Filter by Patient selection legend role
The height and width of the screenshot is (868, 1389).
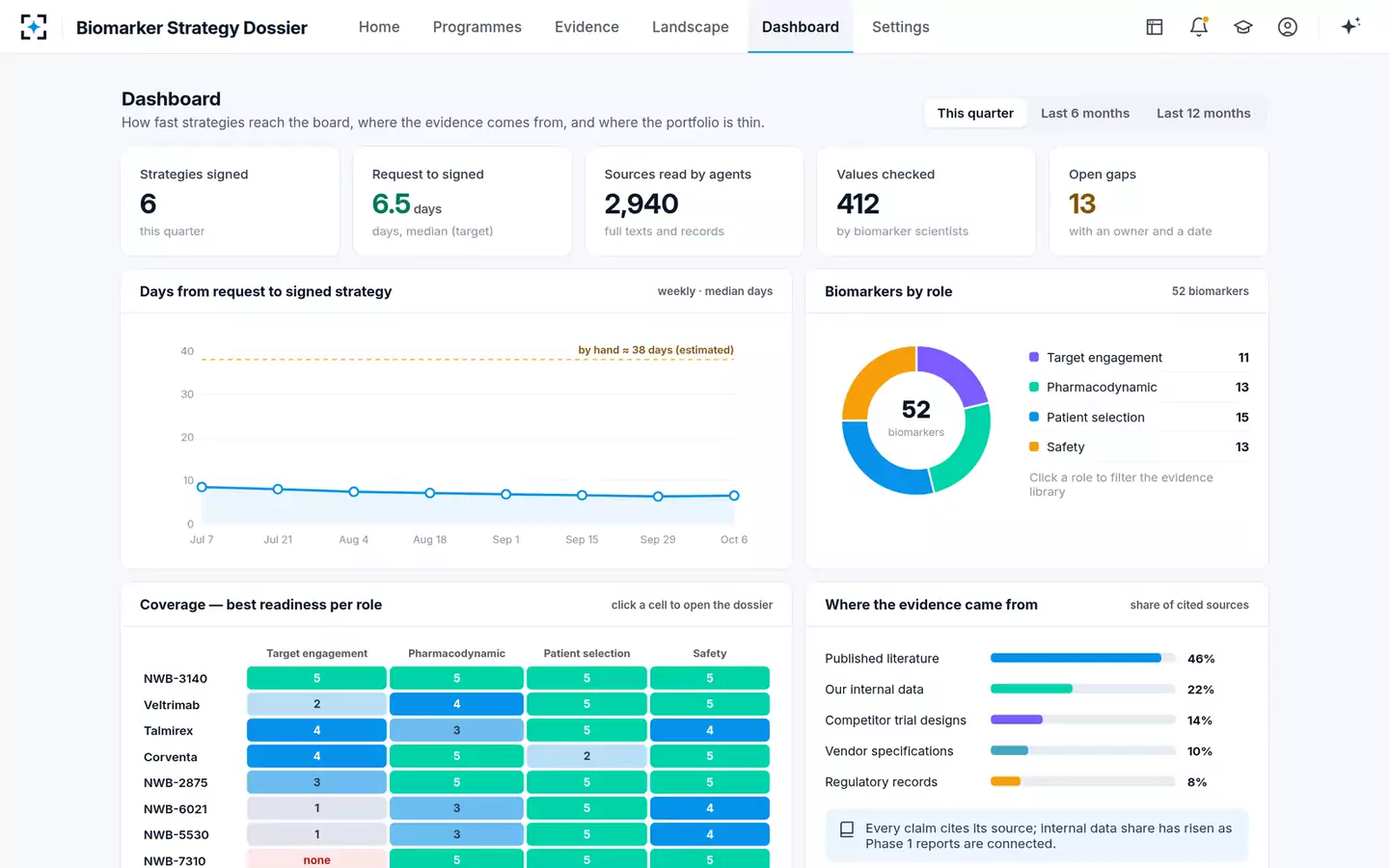[x=1139, y=418]
